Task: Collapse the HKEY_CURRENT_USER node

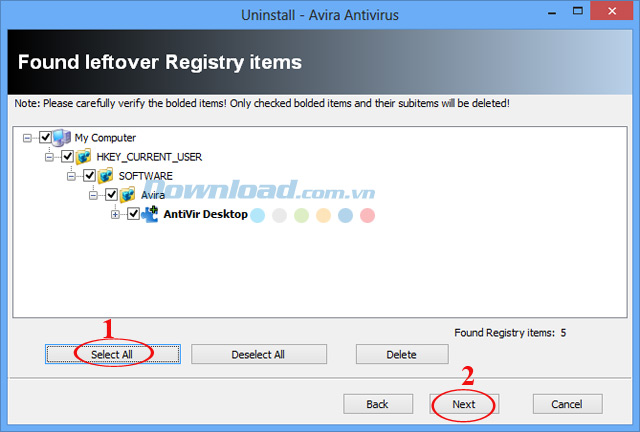Action: (49, 157)
